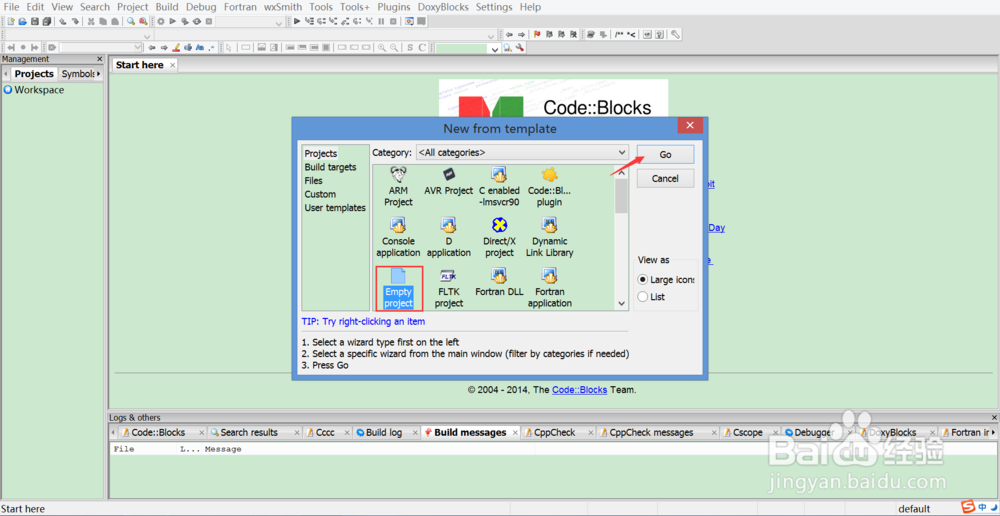Click the Save all files icon
The width and height of the screenshot is (1000, 516).
tap(47, 21)
